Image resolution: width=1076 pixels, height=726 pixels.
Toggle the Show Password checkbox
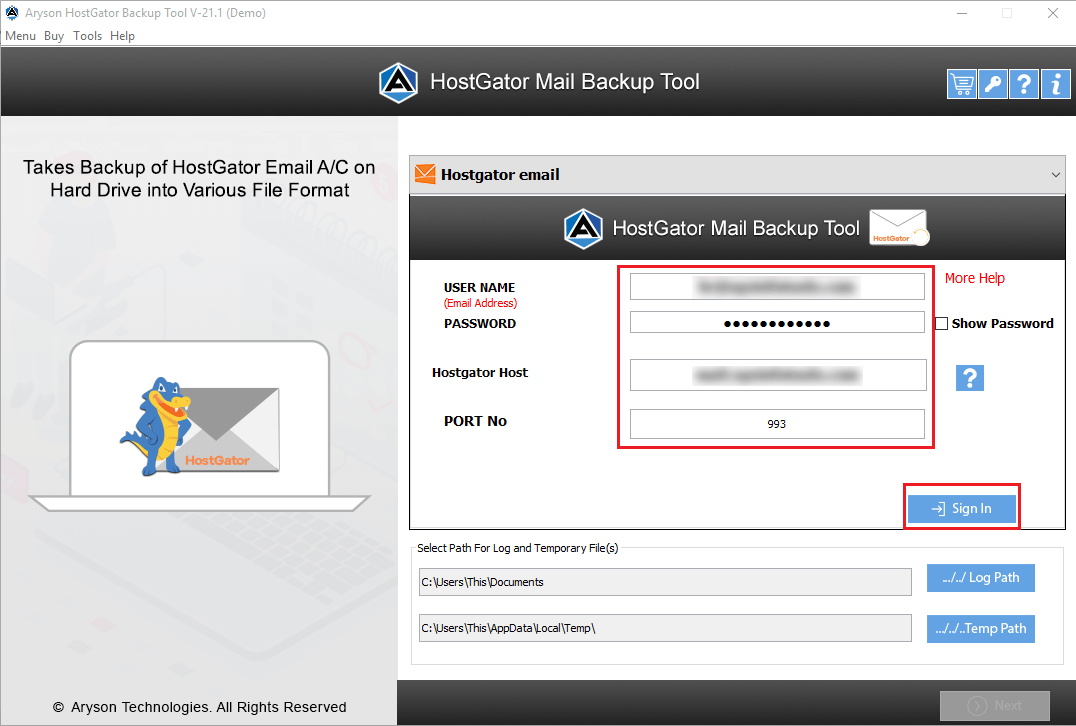click(942, 323)
